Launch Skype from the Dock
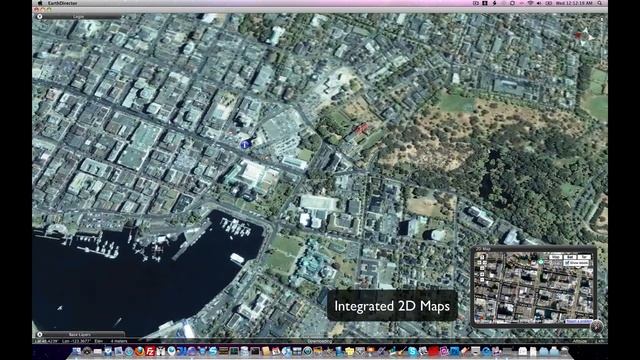The height and width of the screenshot is (360, 640). (412, 351)
